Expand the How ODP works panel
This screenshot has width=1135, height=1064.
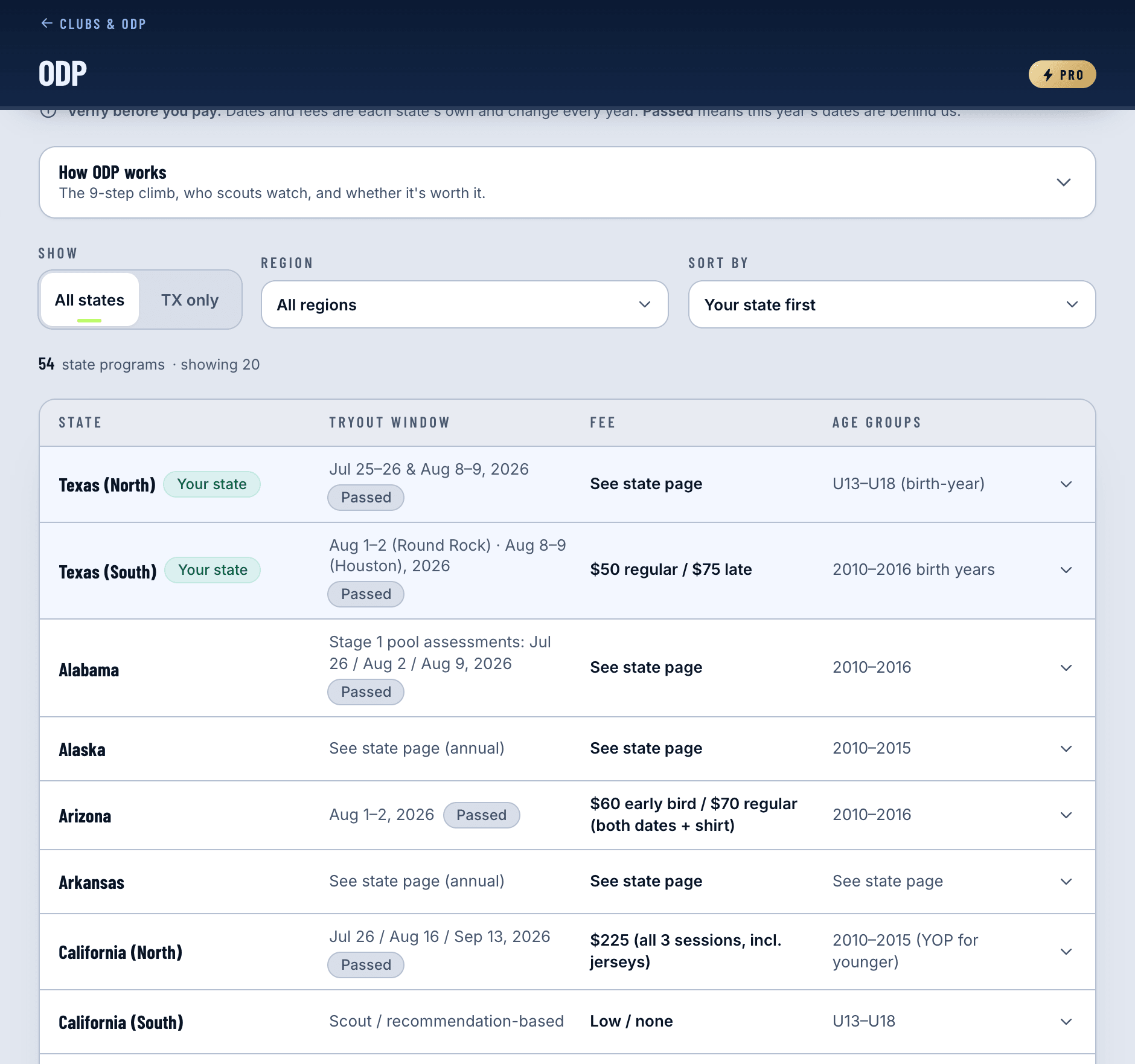tap(567, 182)
